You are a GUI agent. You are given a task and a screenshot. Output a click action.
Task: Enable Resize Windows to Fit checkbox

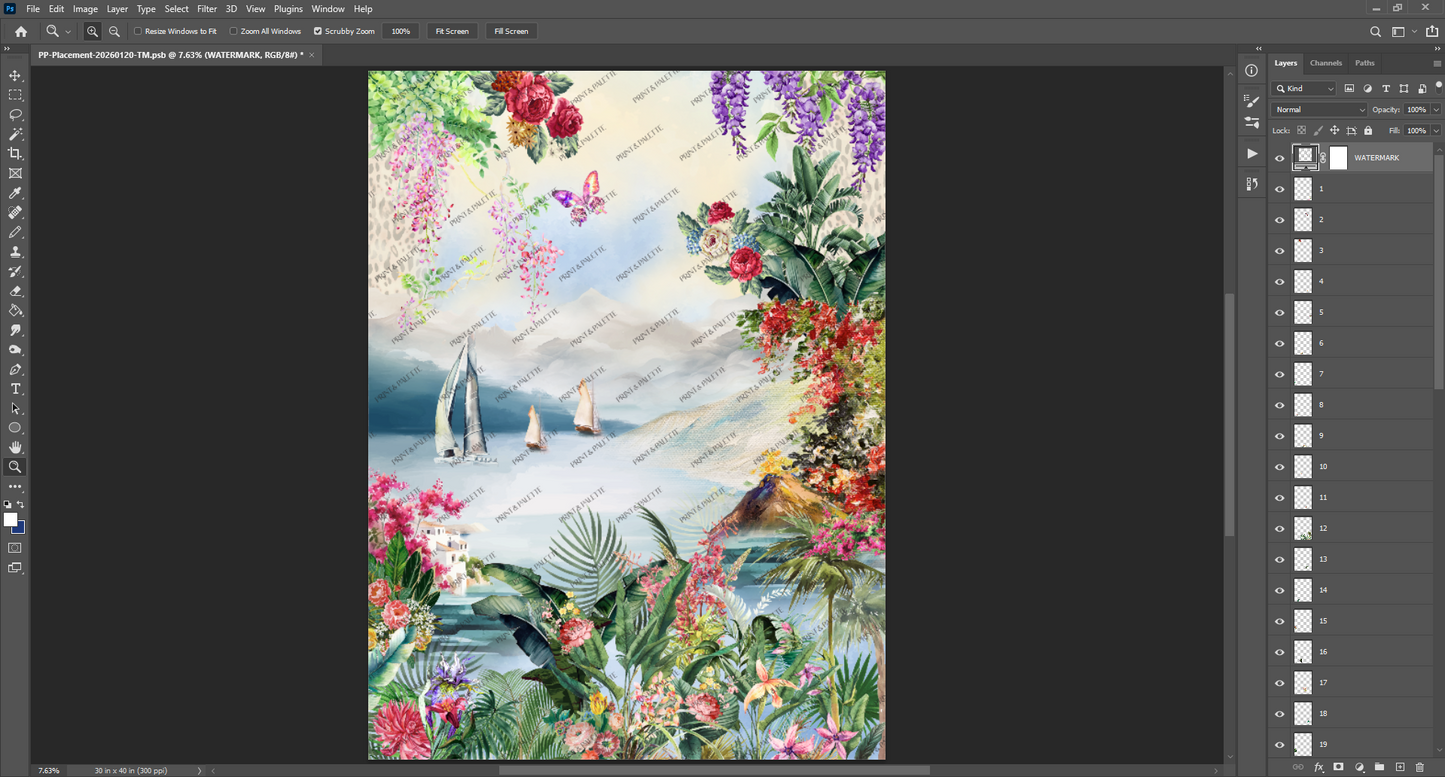tap(138, 31)
